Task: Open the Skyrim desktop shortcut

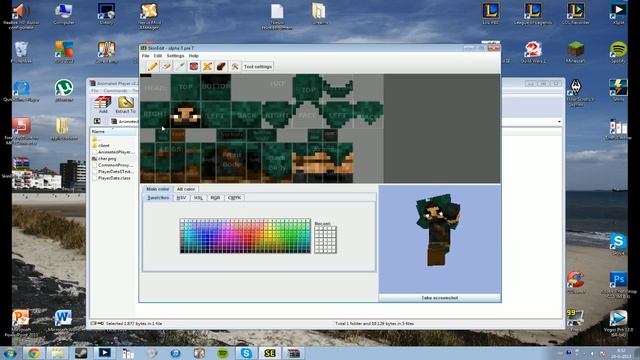Action: coord(576,92)
